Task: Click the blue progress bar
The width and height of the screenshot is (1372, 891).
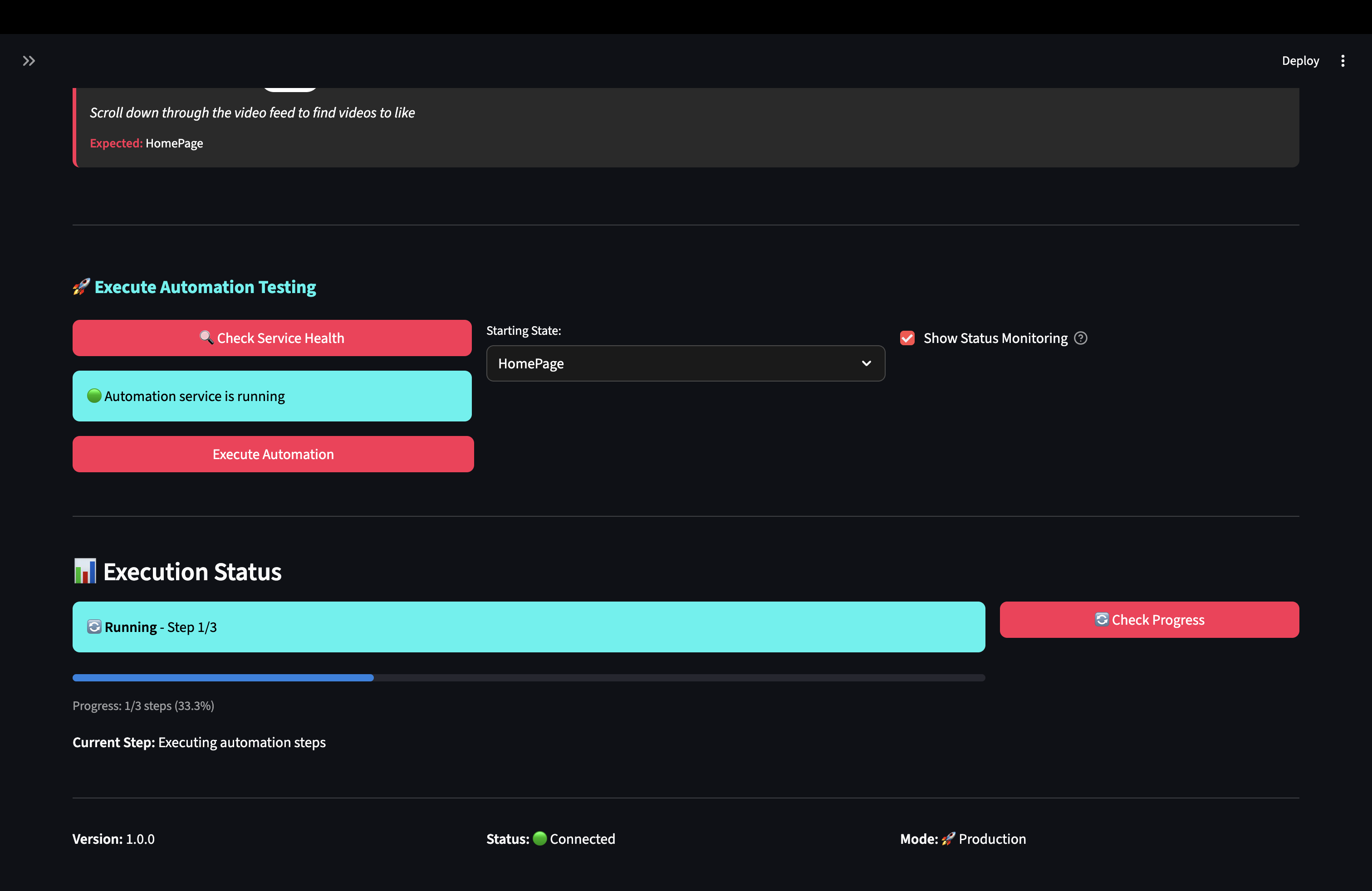Action: 223,678
